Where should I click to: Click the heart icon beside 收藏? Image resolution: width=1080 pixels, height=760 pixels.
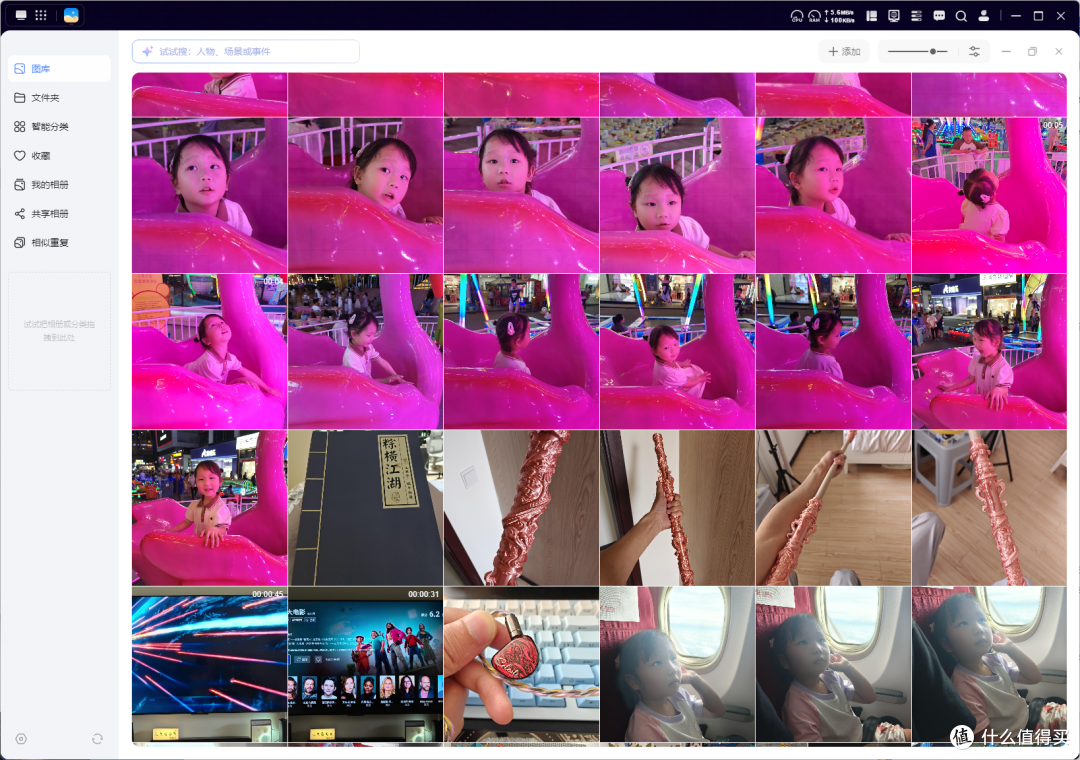tap(19, 156)
